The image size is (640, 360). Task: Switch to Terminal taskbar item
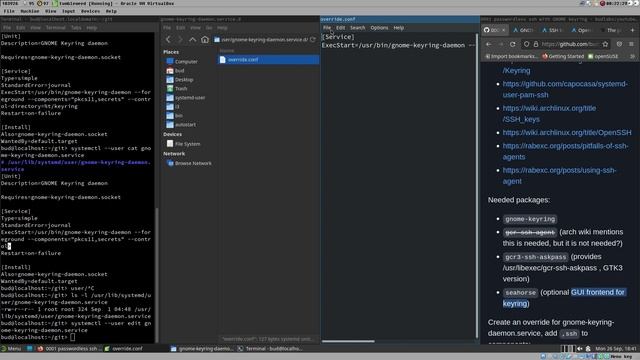point(270,349)
